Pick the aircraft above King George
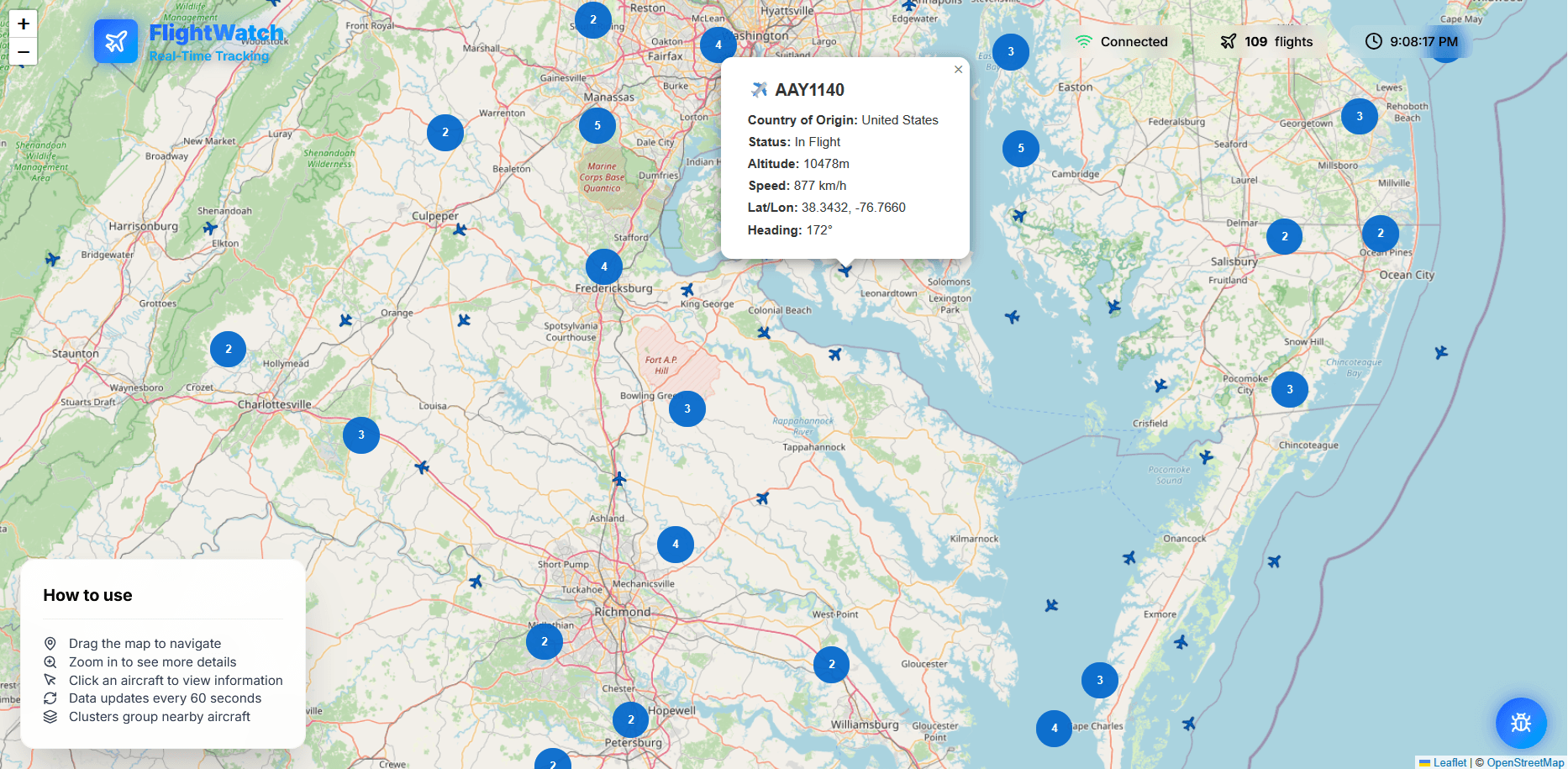The image size is (1568, 769). (687, 290)
